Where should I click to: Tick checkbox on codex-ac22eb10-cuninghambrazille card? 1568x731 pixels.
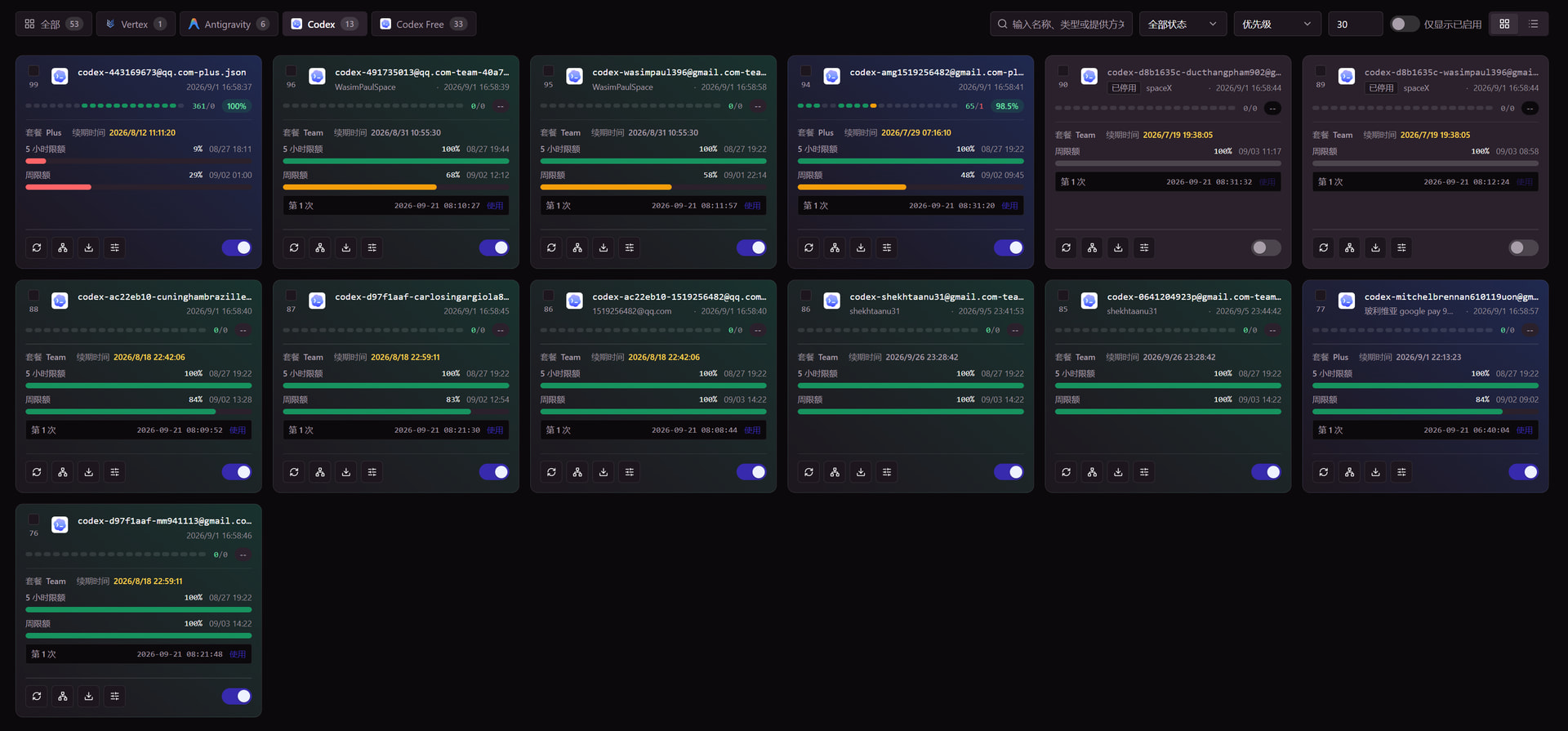33,295
